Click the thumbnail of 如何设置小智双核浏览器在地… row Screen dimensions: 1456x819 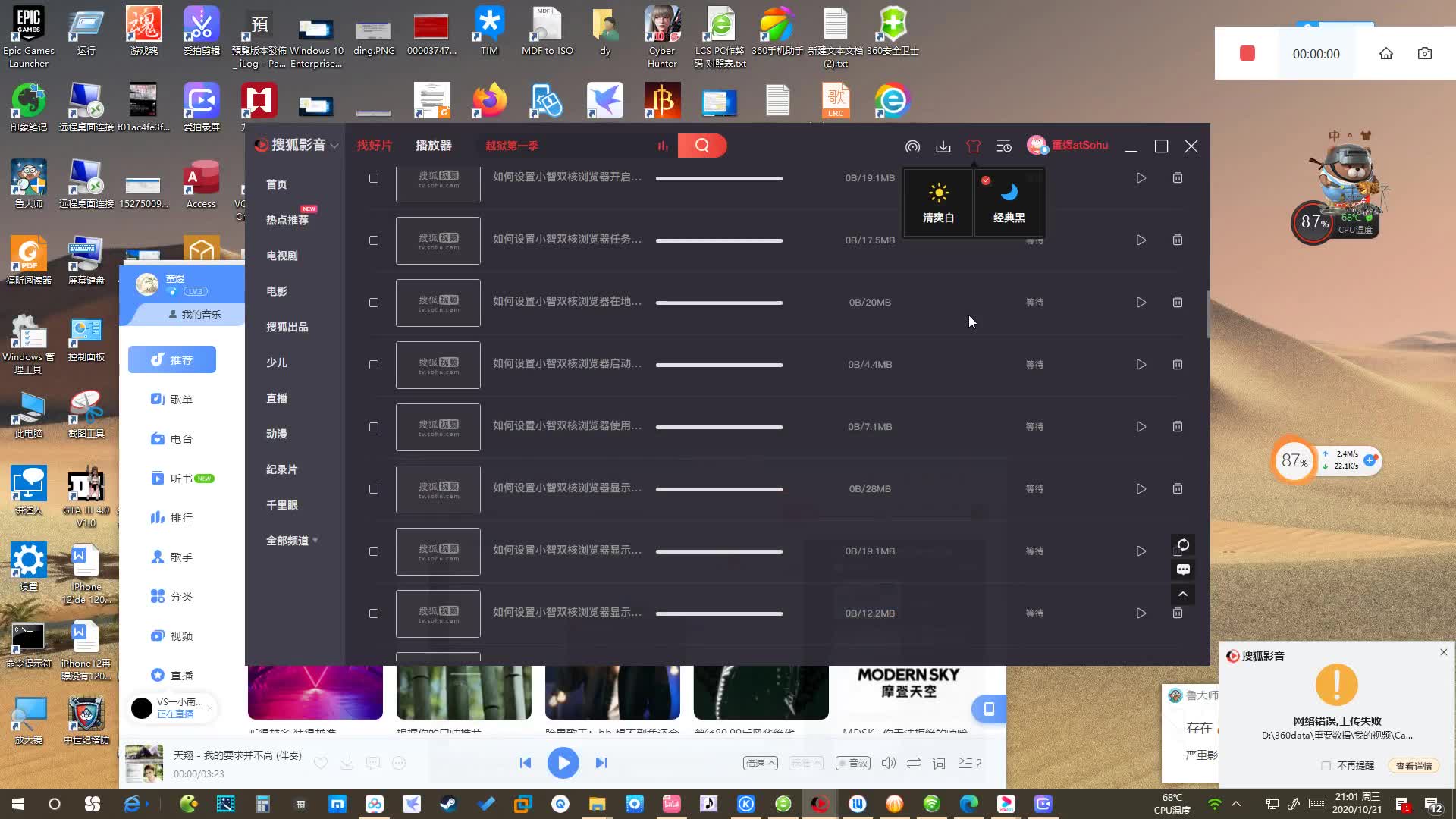click(x=438, y=303)
